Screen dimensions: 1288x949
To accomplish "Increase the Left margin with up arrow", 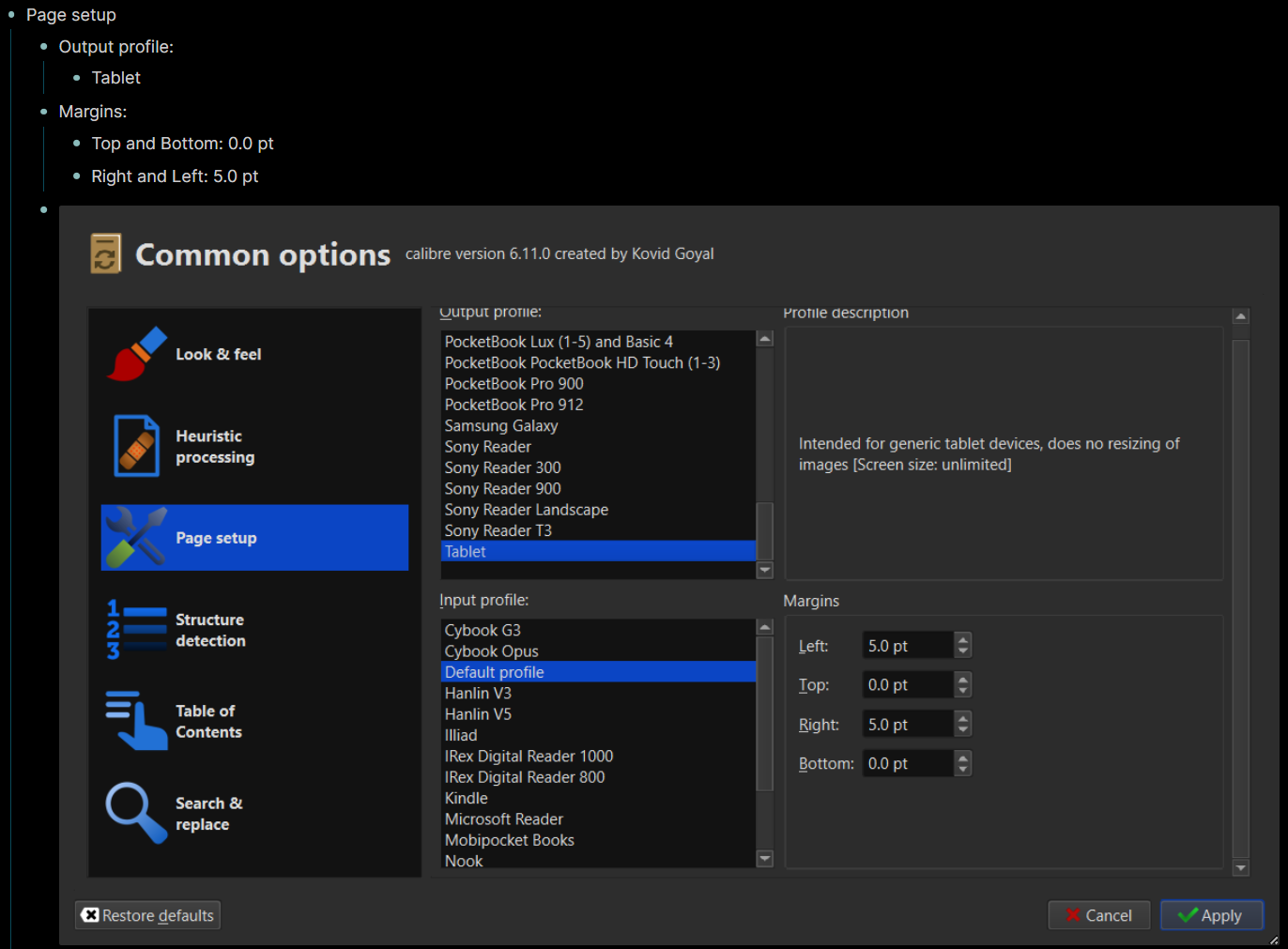I will pyautogui.click(x=962, y=640).
